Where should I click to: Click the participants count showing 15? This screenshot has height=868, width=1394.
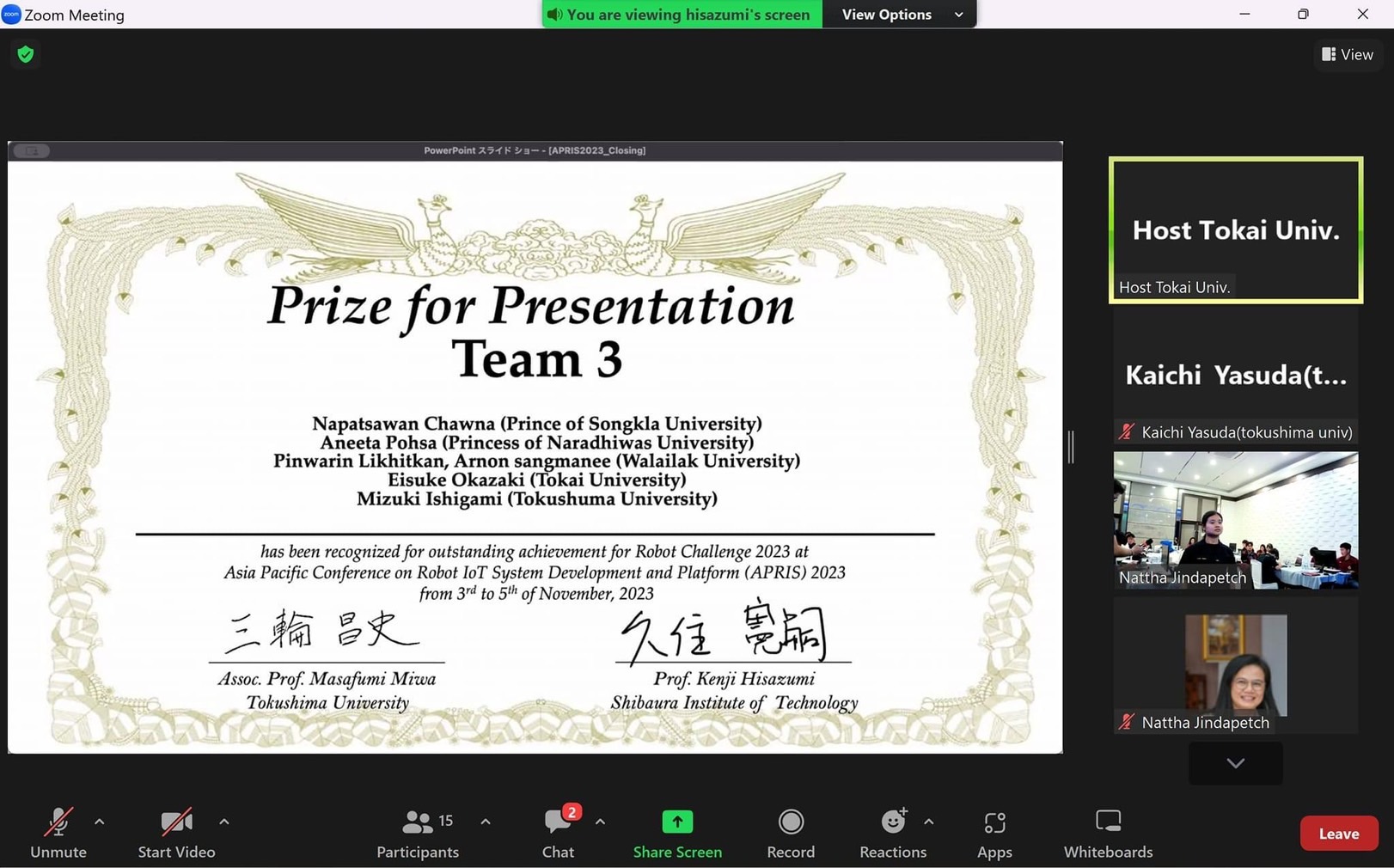point(445,821)
